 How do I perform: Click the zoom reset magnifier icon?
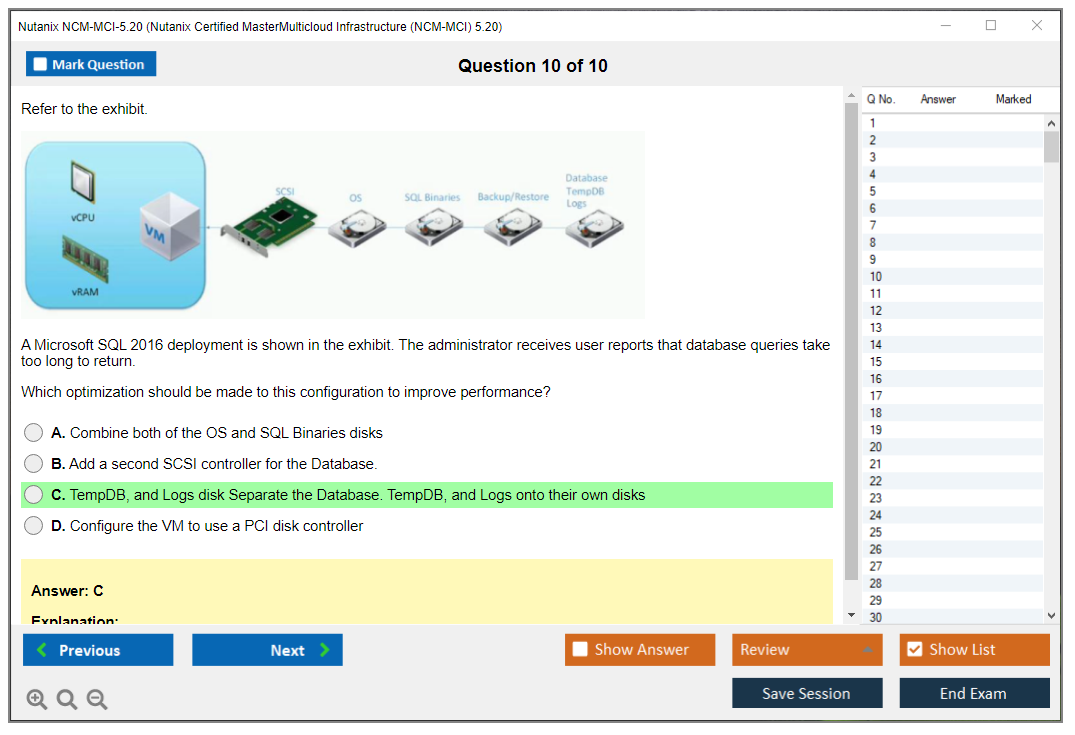(67, 700)
